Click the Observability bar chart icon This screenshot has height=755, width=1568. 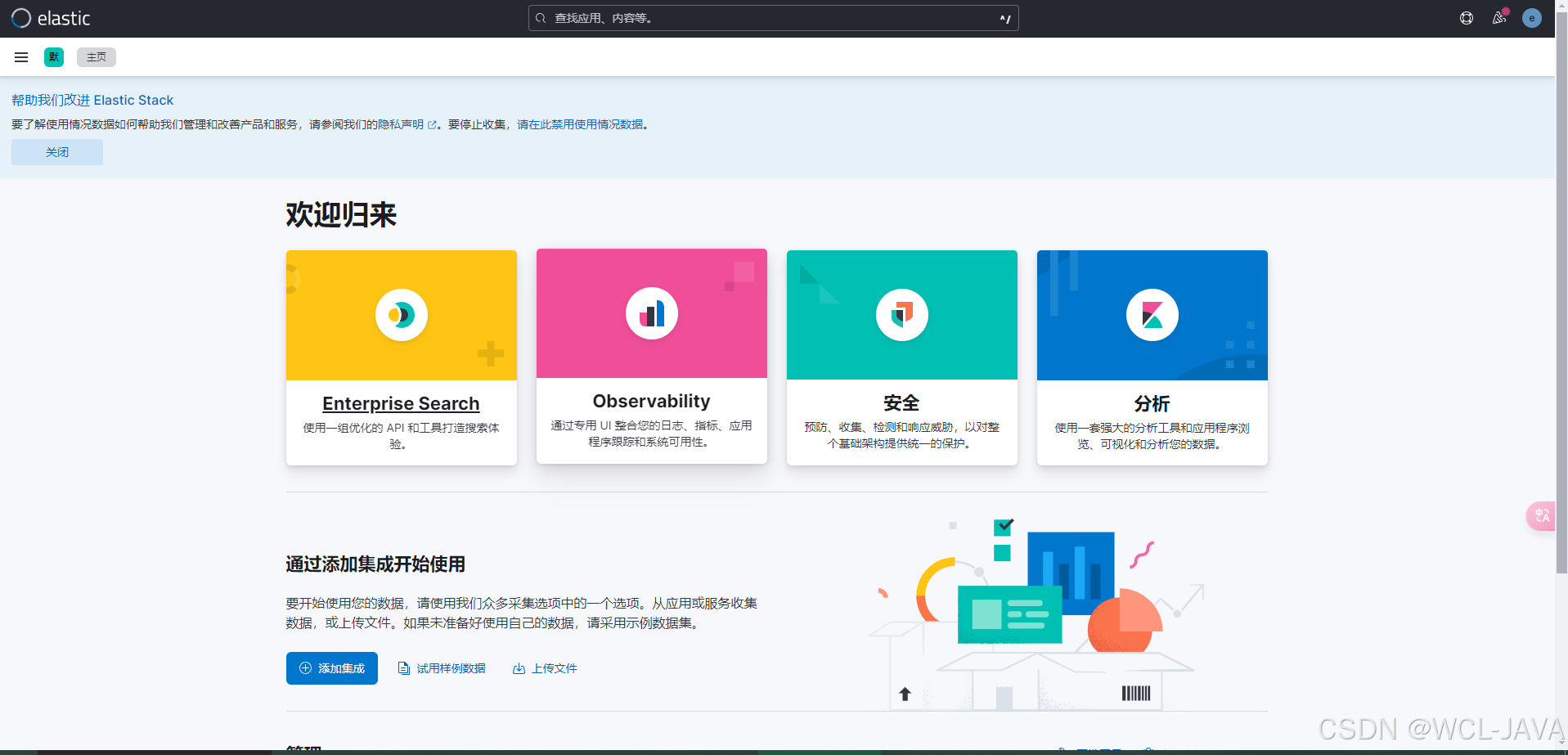pyautogui.click(x=652, y=313)
